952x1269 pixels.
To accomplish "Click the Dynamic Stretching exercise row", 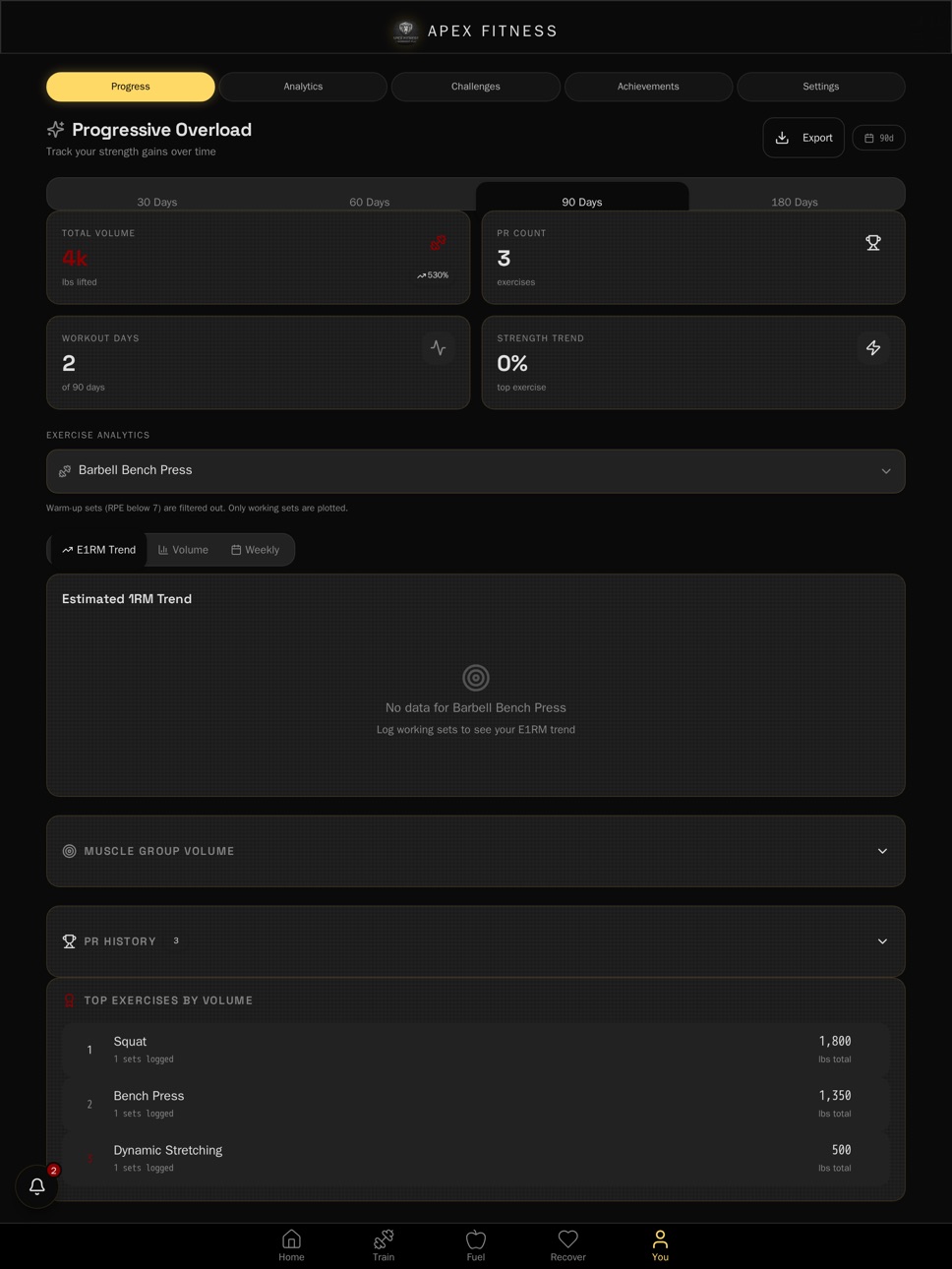I will 476,1158.
